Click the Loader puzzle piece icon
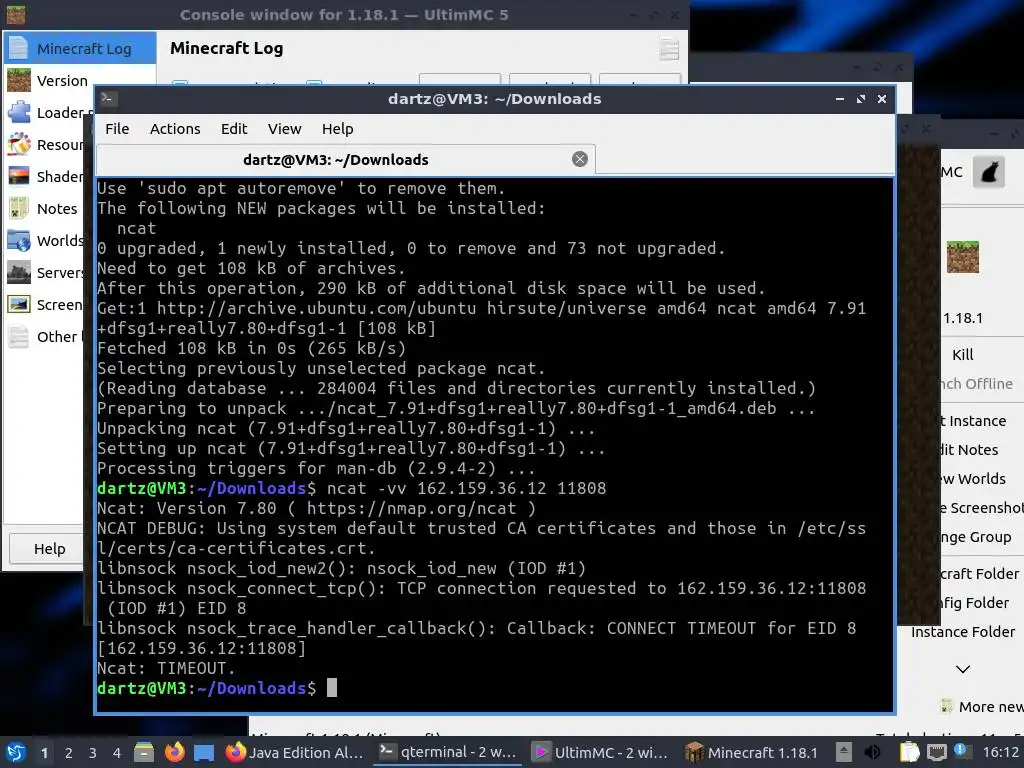1024x768 pixels. (x=19, y=112)
